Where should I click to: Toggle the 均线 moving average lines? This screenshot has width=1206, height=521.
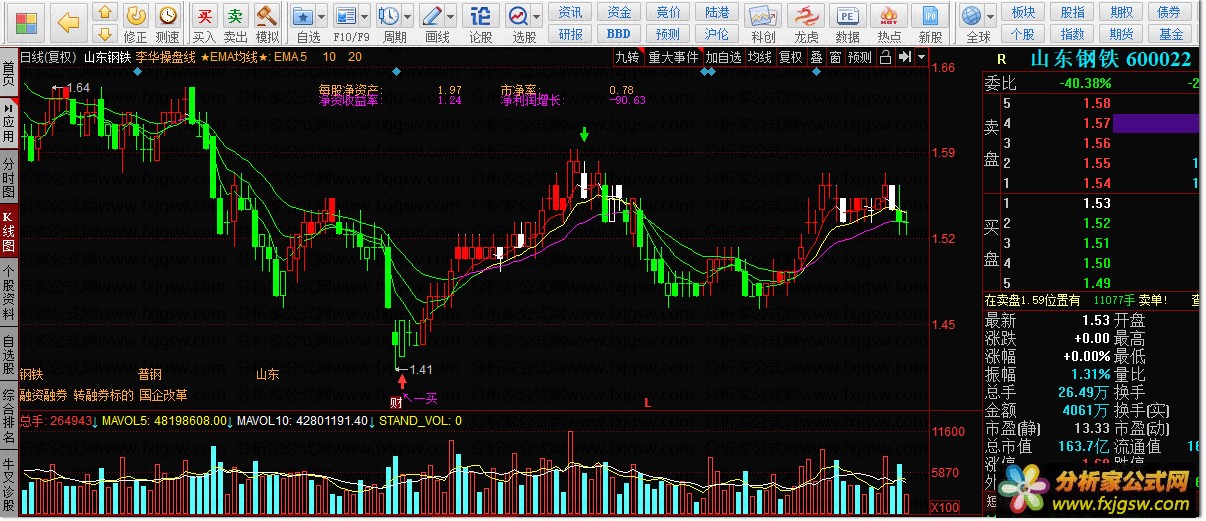761,57
